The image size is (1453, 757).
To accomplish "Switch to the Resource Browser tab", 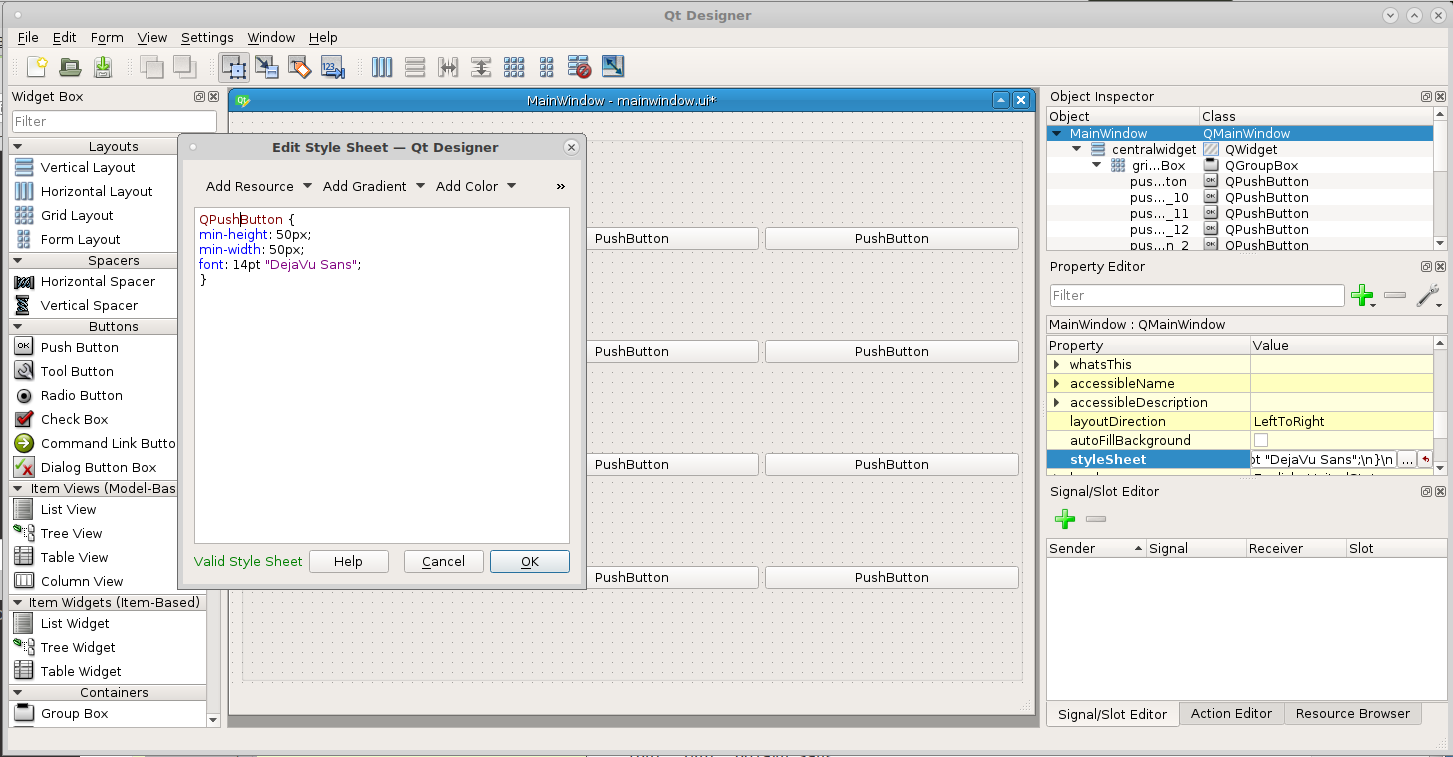I will pos(1352,713).
